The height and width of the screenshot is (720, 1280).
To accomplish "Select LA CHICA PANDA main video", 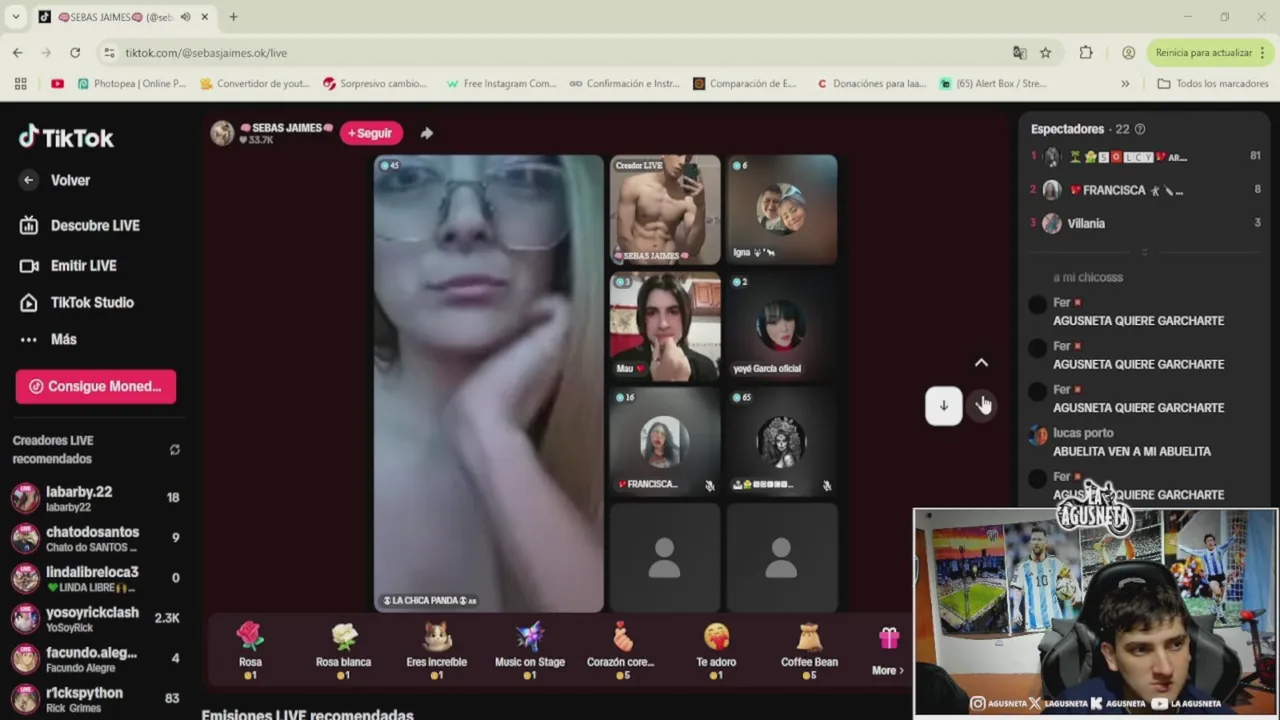I will point(489,383).
